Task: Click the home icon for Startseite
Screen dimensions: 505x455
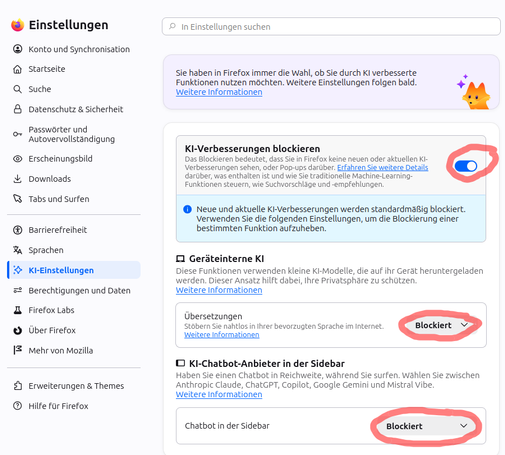Action: coord(18,69)
